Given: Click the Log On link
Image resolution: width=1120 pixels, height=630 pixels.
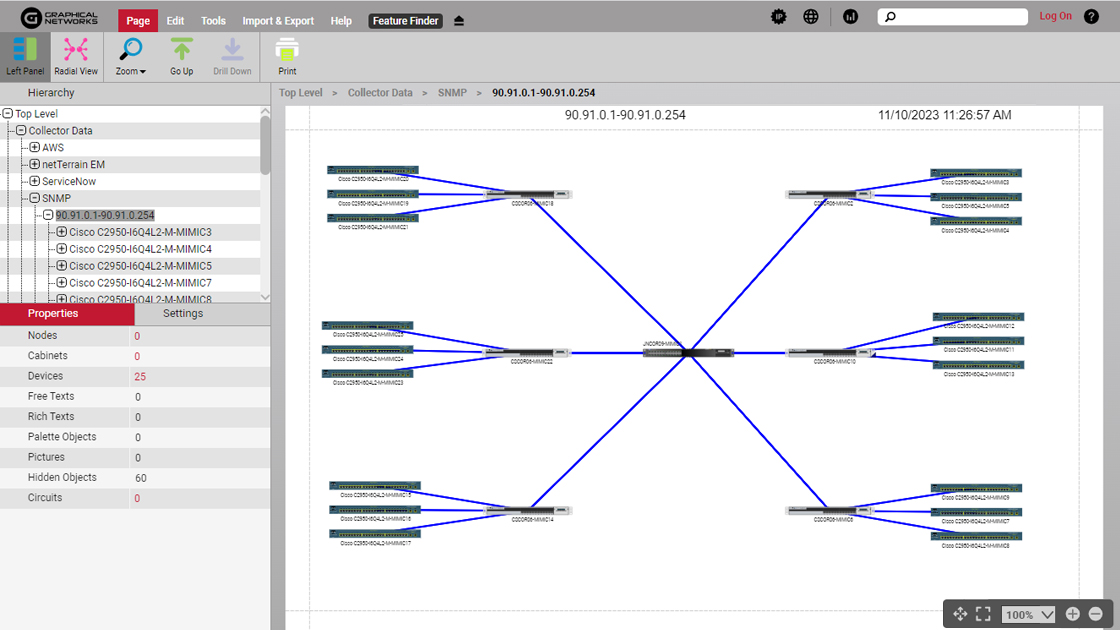Looking at the screenshot, I should [1055, 16].
